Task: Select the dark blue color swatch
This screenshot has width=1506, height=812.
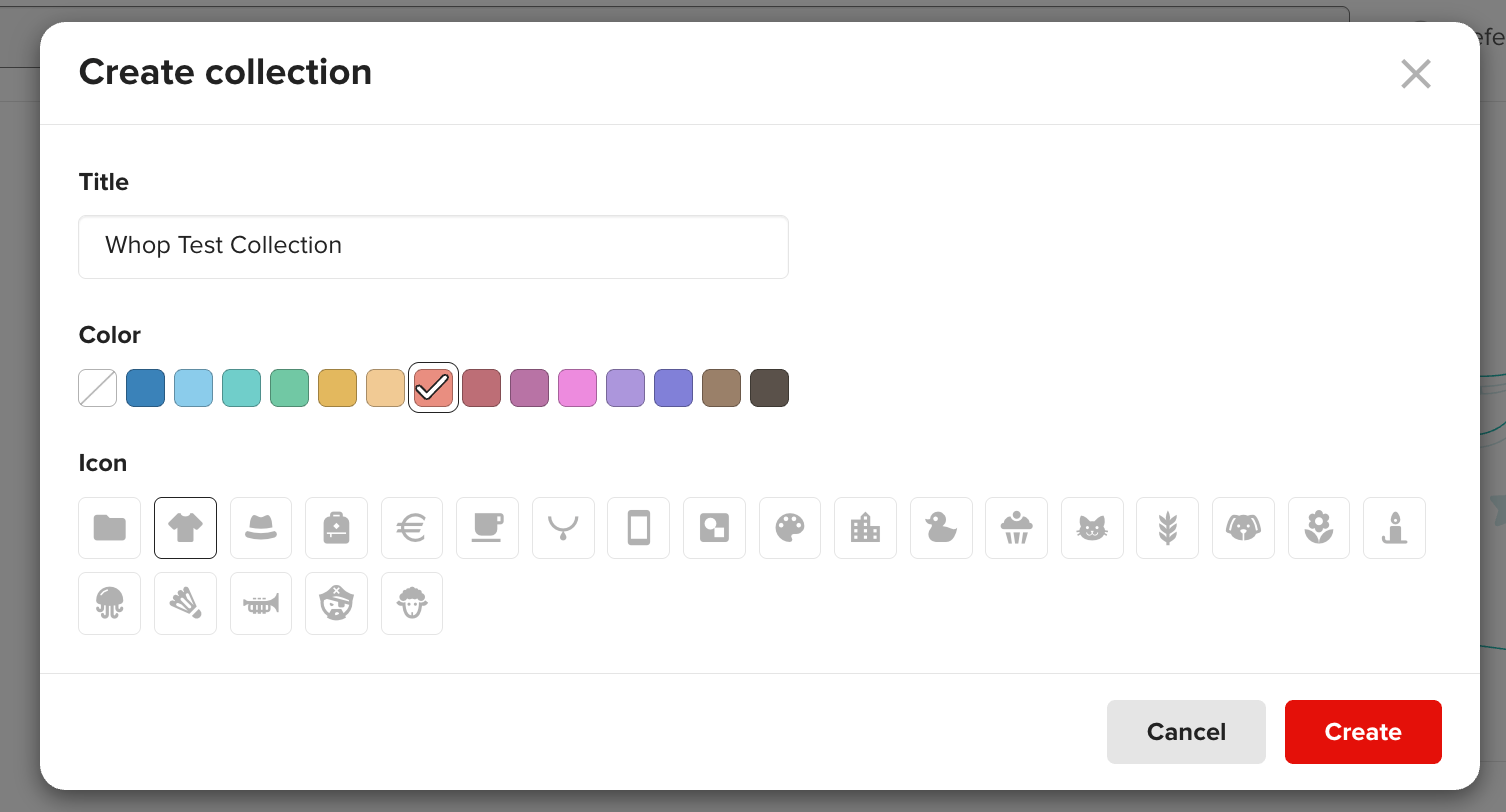Action: (x=145, y=387)
